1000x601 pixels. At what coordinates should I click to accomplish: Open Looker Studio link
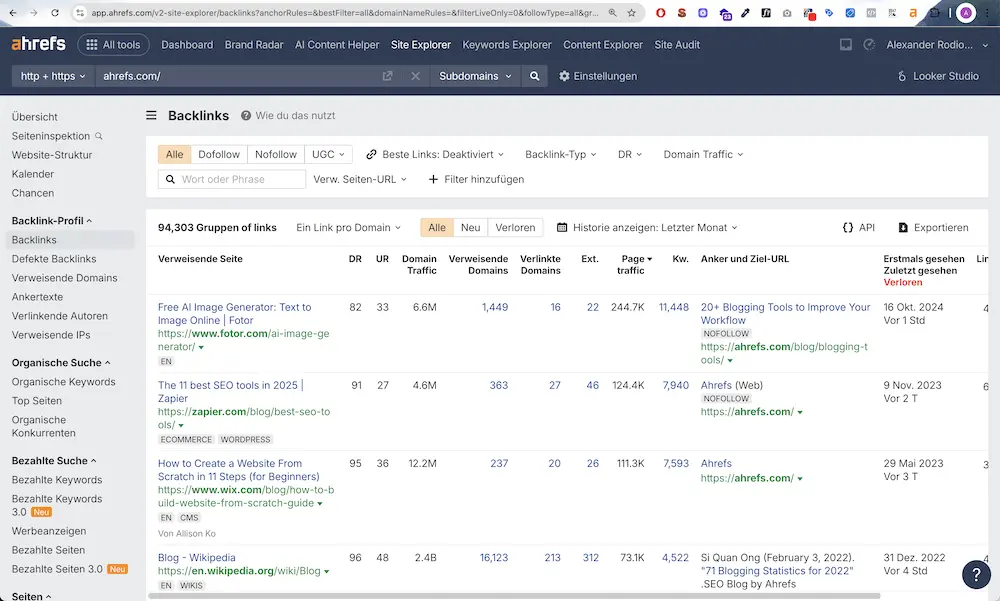click(938, 76)
